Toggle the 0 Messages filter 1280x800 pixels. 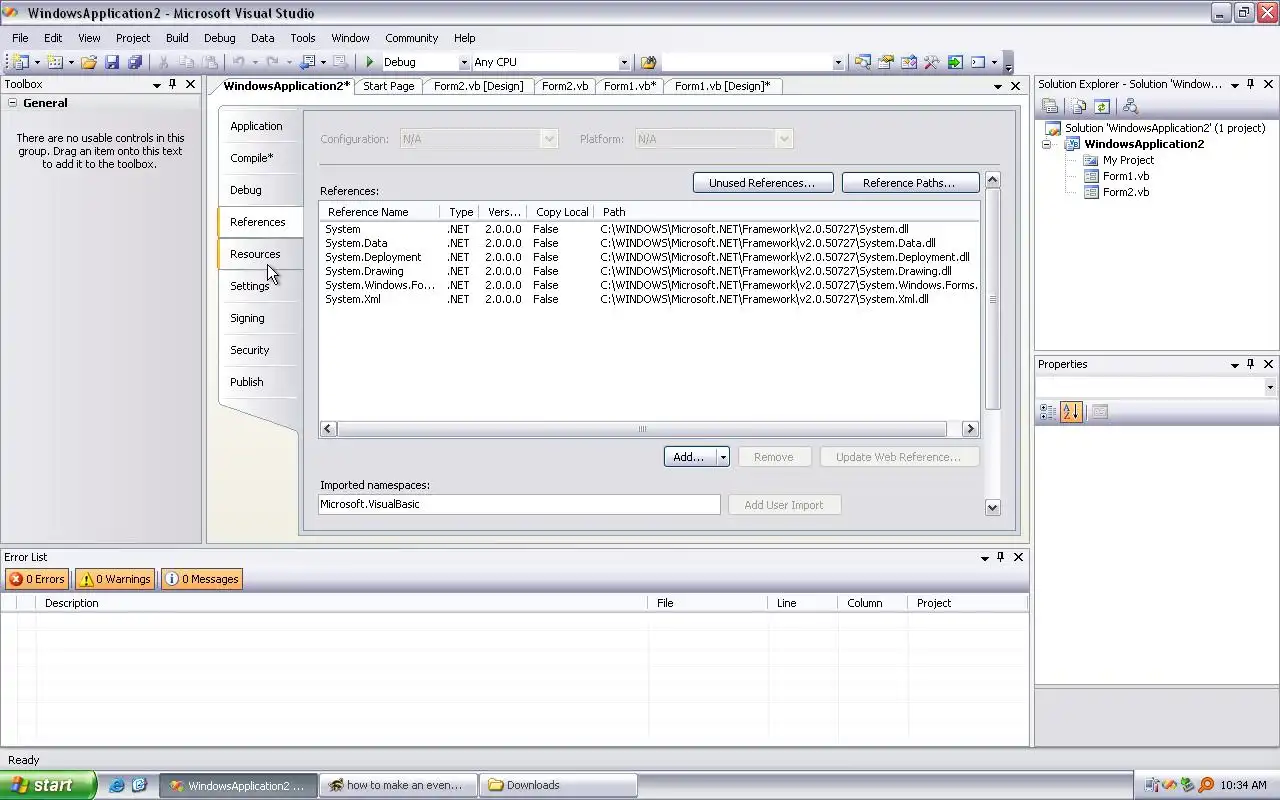[x=202, y=579]
